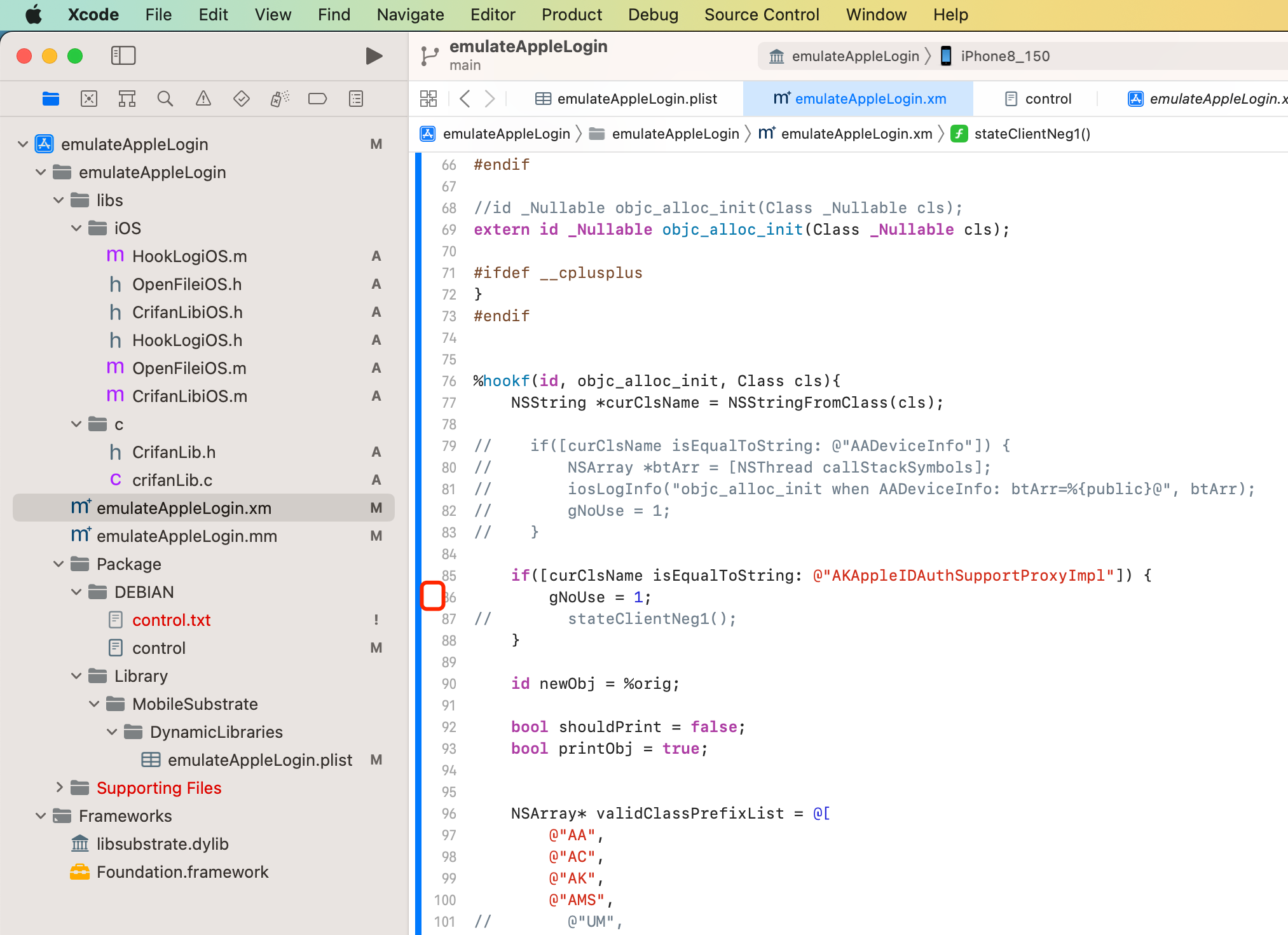Collapse the c folder
Image resolution: width=1288 pixels, height=935 pixels.
click(76, 424)
